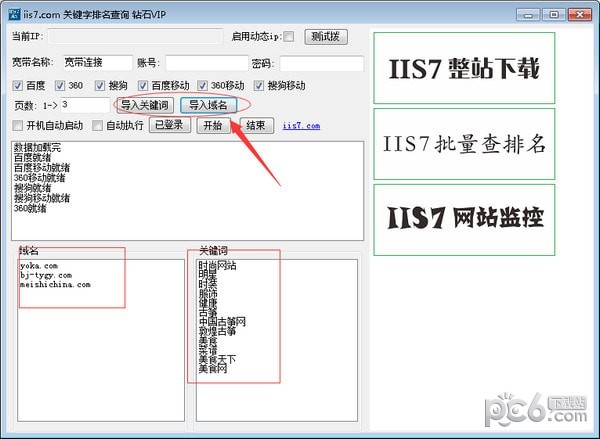This screenshot has height=439, width=600.
Task: Maximize the iis7.com window
Action: [554, 15]
